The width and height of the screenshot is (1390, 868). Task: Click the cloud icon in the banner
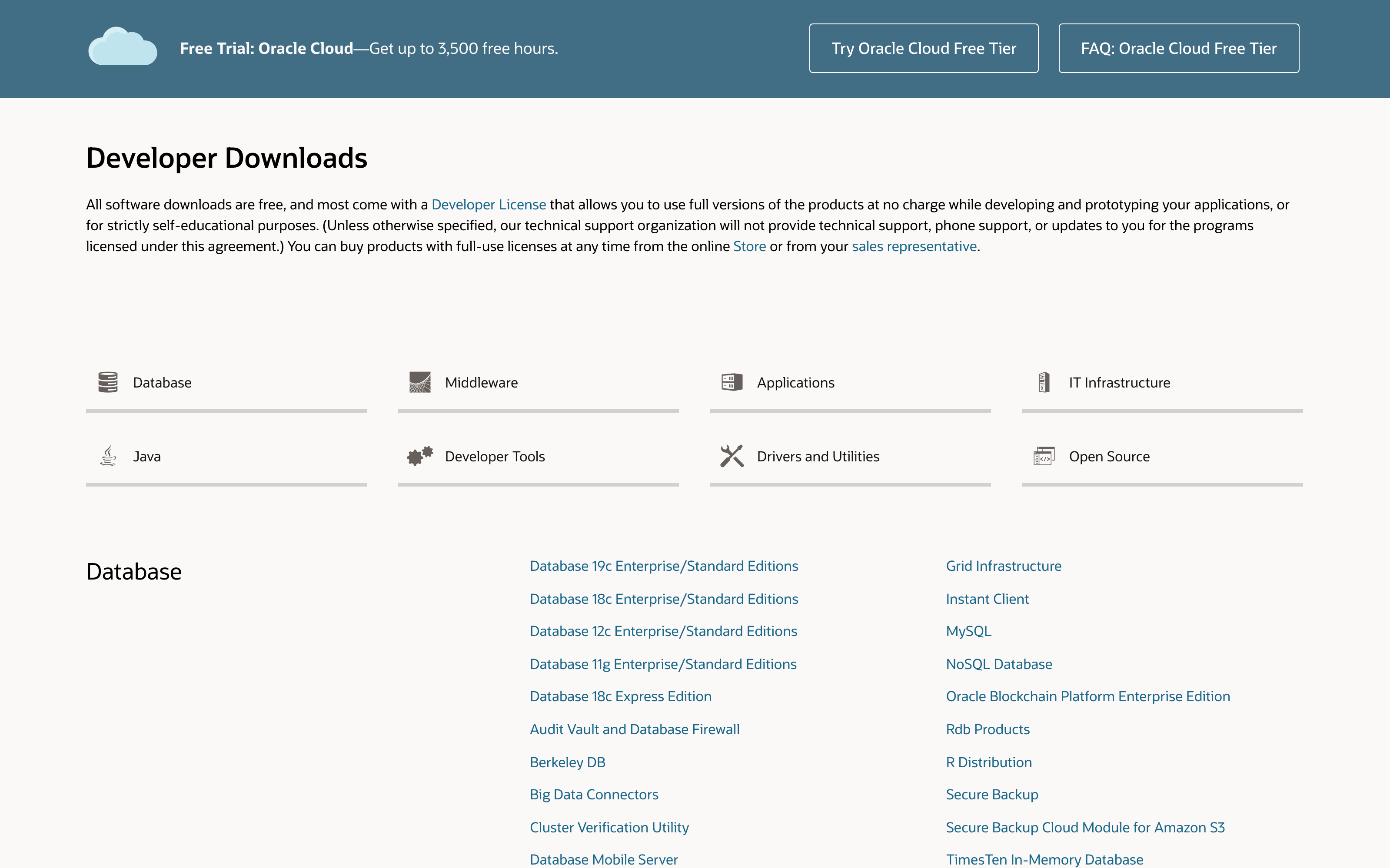(122, 46)
